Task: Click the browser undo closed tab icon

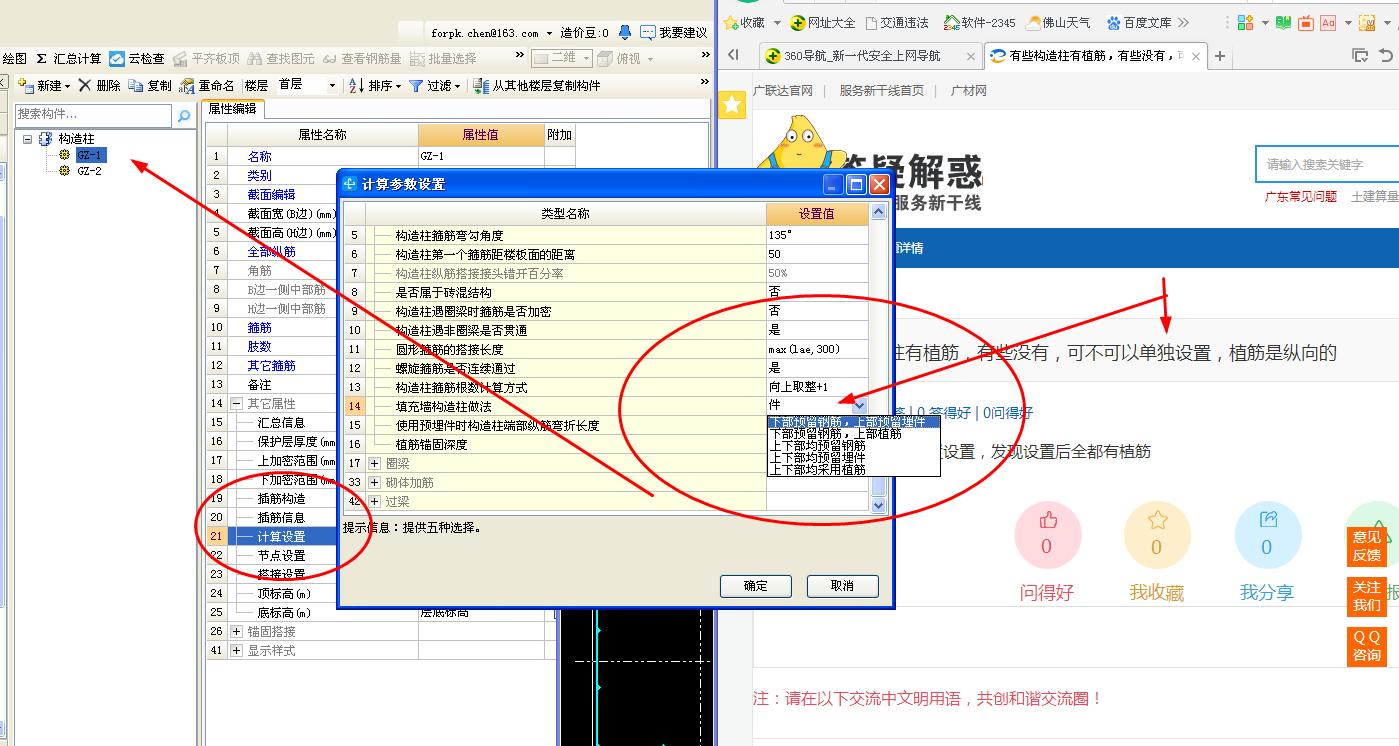Action: pos(1385,56)
